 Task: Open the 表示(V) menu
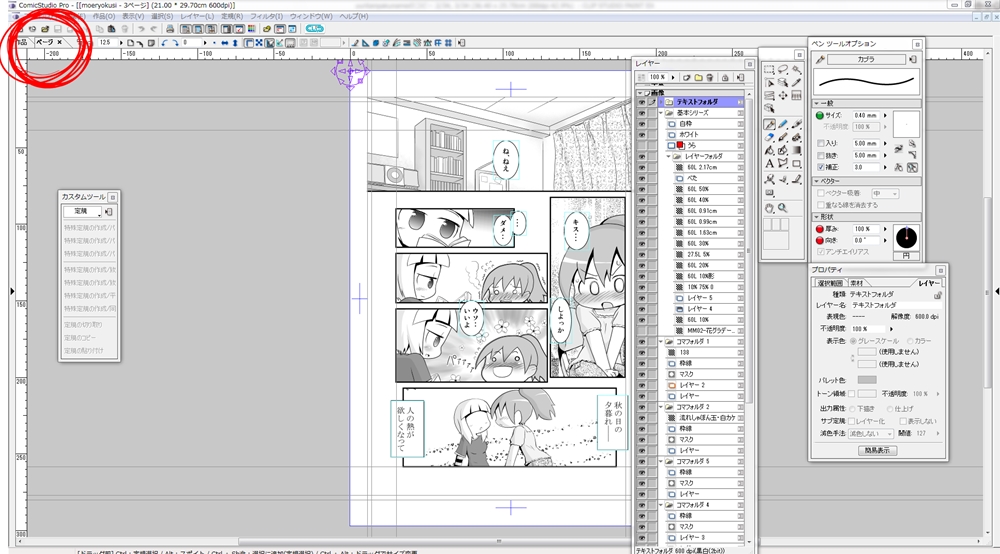[133, 16]
